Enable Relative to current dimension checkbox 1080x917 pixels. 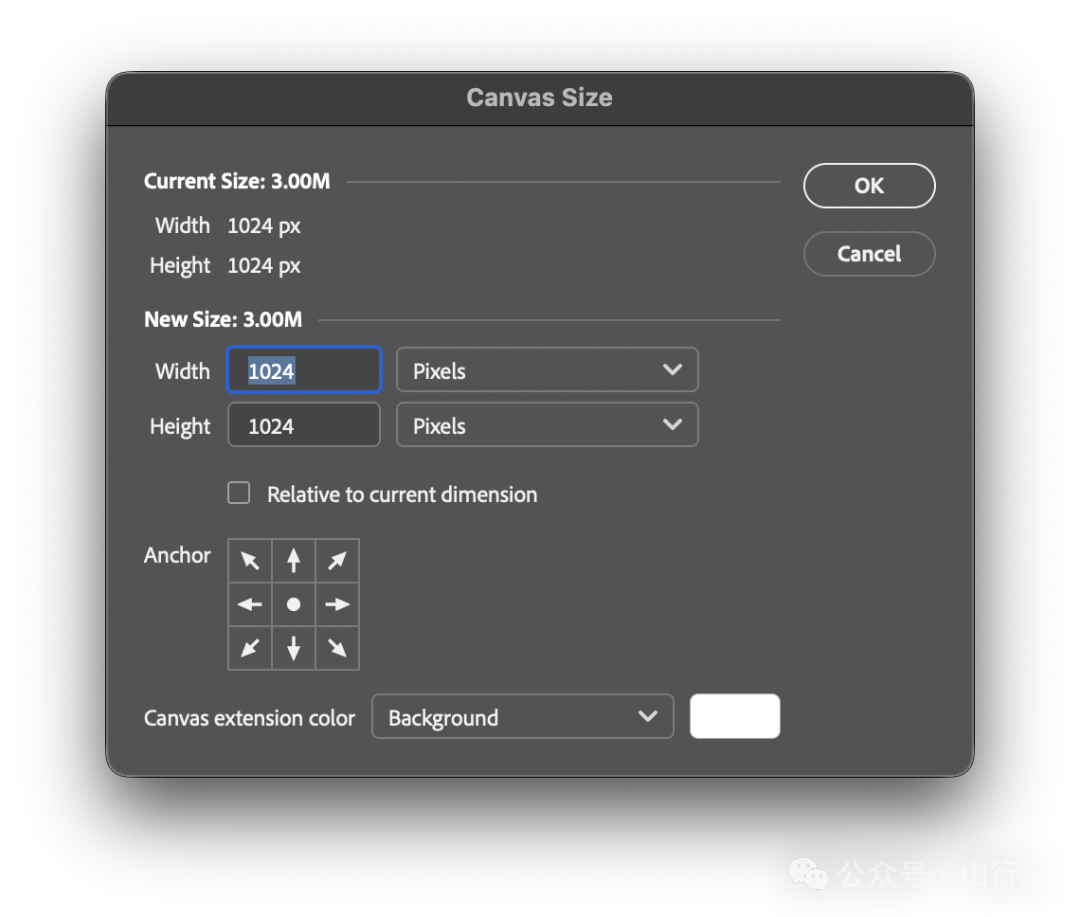[239, 493]
